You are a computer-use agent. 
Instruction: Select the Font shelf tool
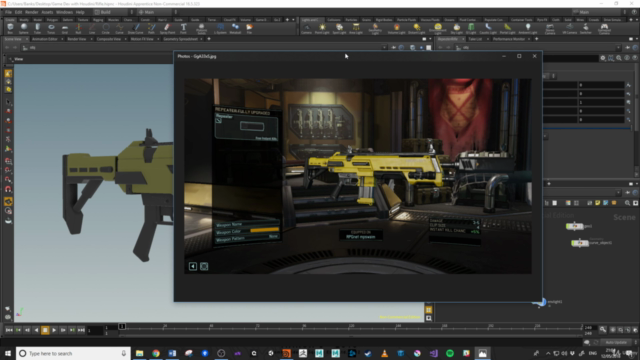[183, 29]
